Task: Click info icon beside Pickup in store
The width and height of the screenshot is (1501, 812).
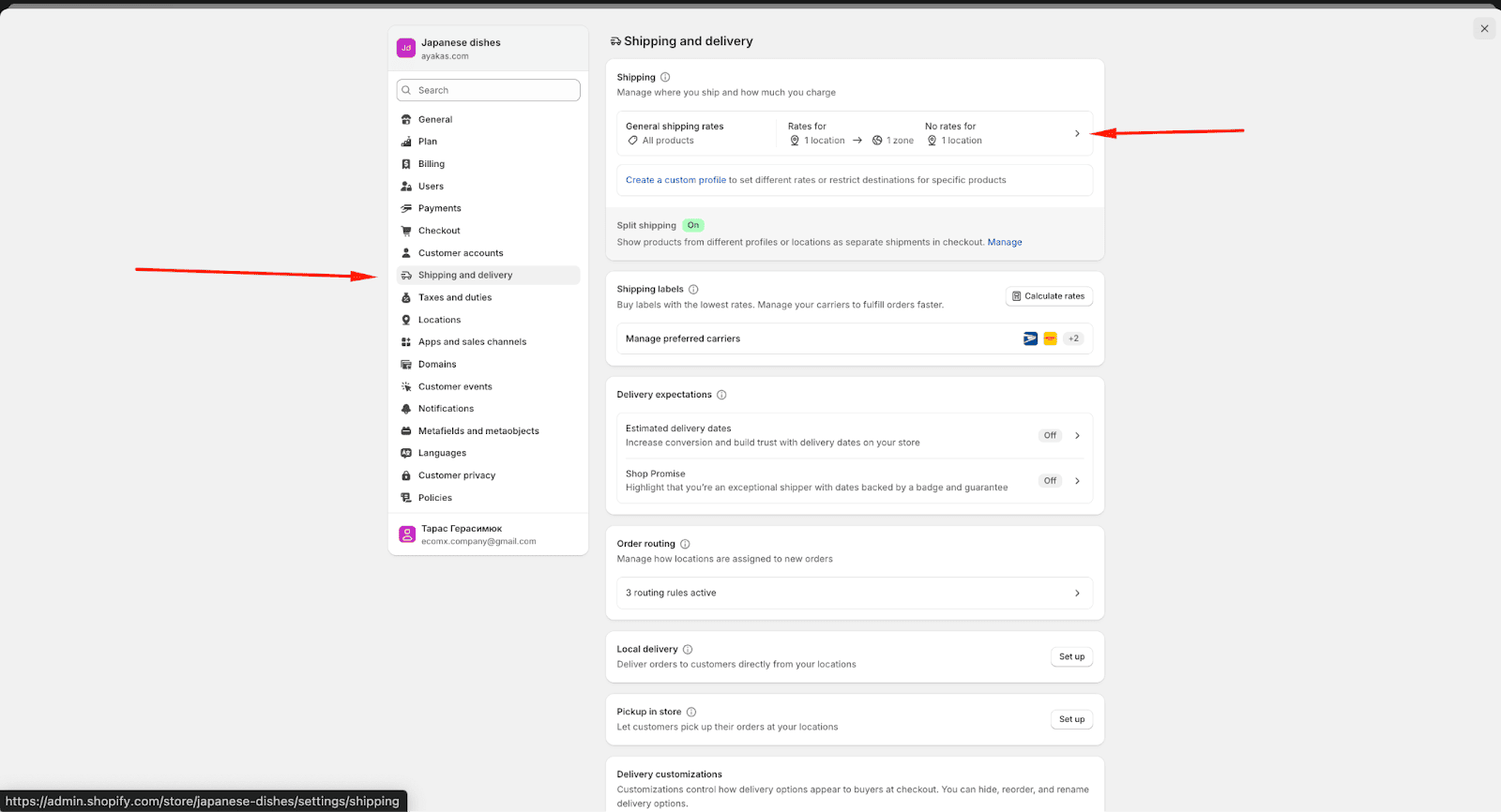Action: click(x=691, y=712)
